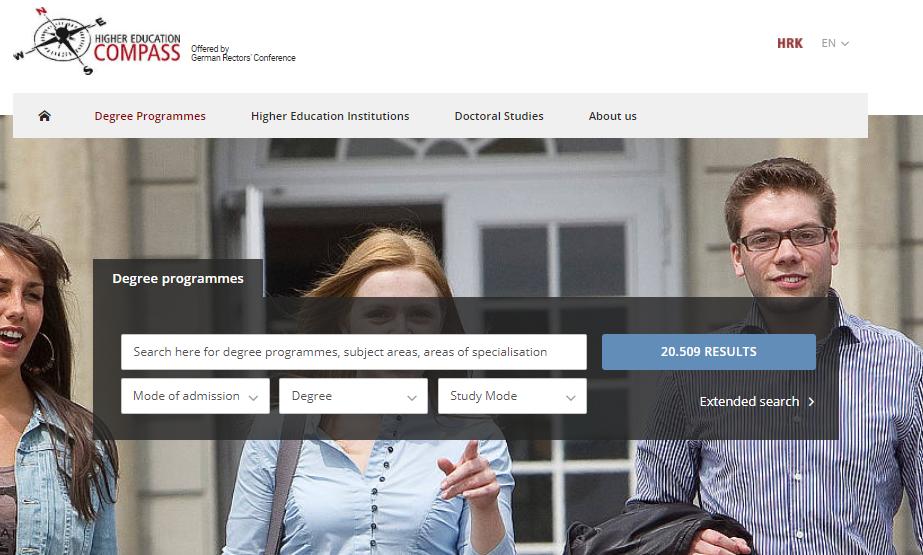The width and height of the screenshot is (923, 555).
Task: Go to the home page icon
Action: point(44,116)
